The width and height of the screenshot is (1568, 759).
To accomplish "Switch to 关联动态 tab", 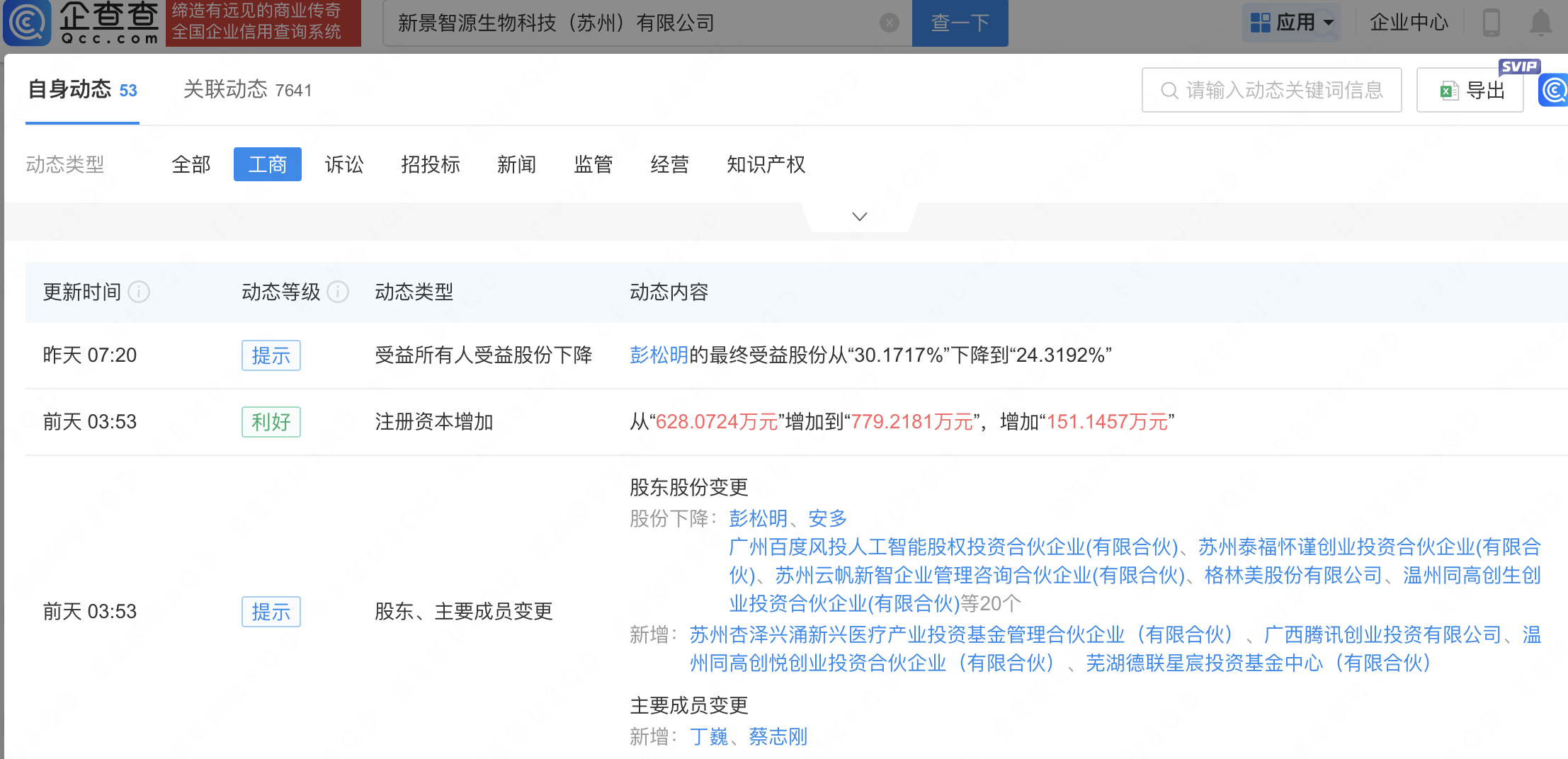I will pos(247,90).
